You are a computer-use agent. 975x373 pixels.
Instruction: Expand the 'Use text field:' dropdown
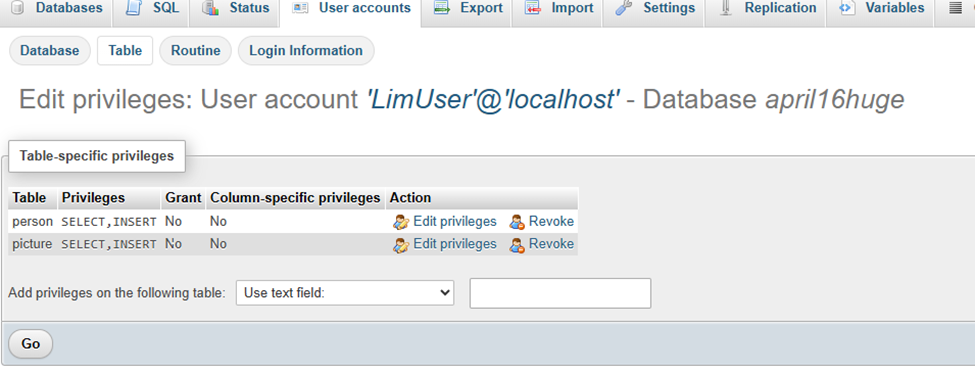(x=345, y=293)
